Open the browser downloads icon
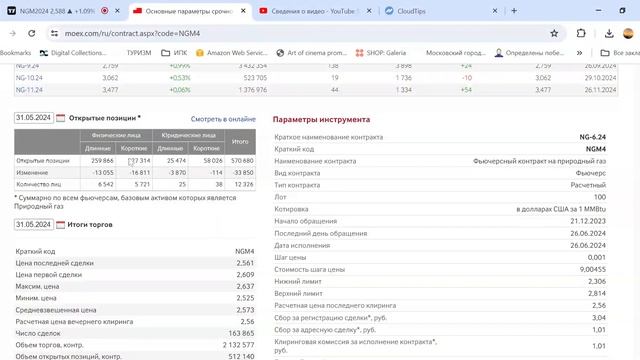Viewport: 640px width, 360px height. click(609, 33)
